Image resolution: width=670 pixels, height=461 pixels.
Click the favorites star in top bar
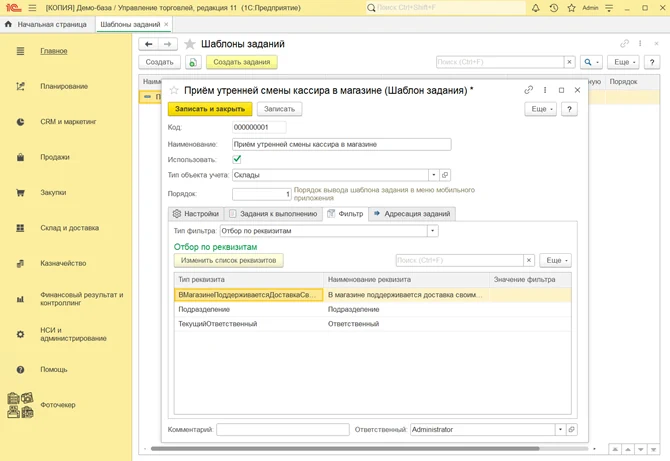tap(571, 8)
